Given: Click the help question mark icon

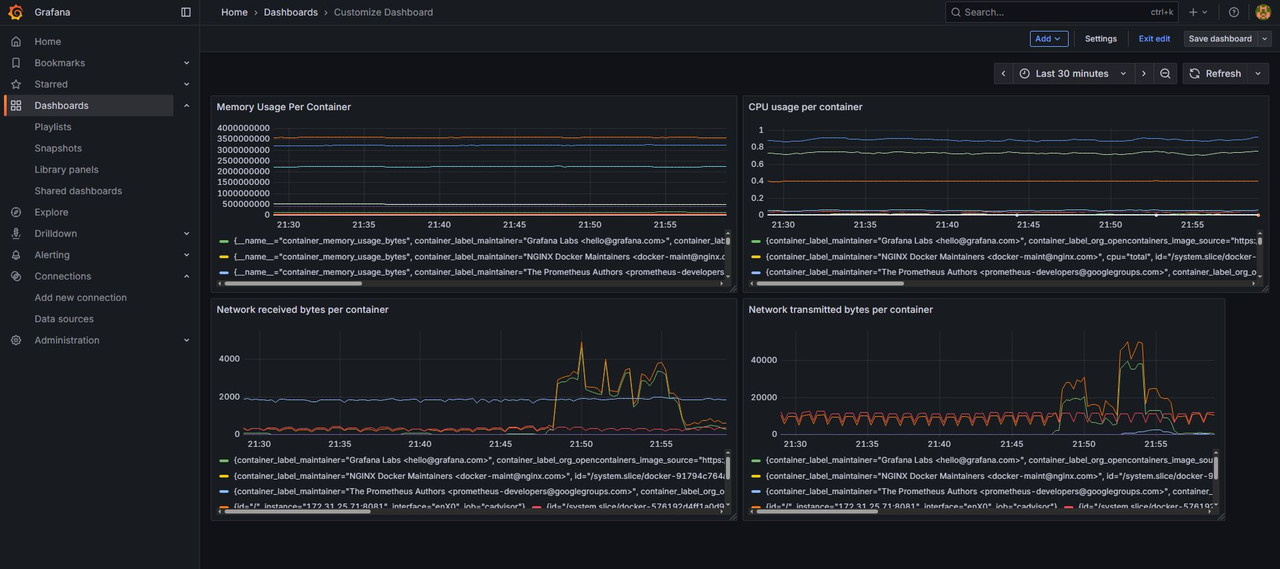Looking at the screenshot, I should (1234, 12).
